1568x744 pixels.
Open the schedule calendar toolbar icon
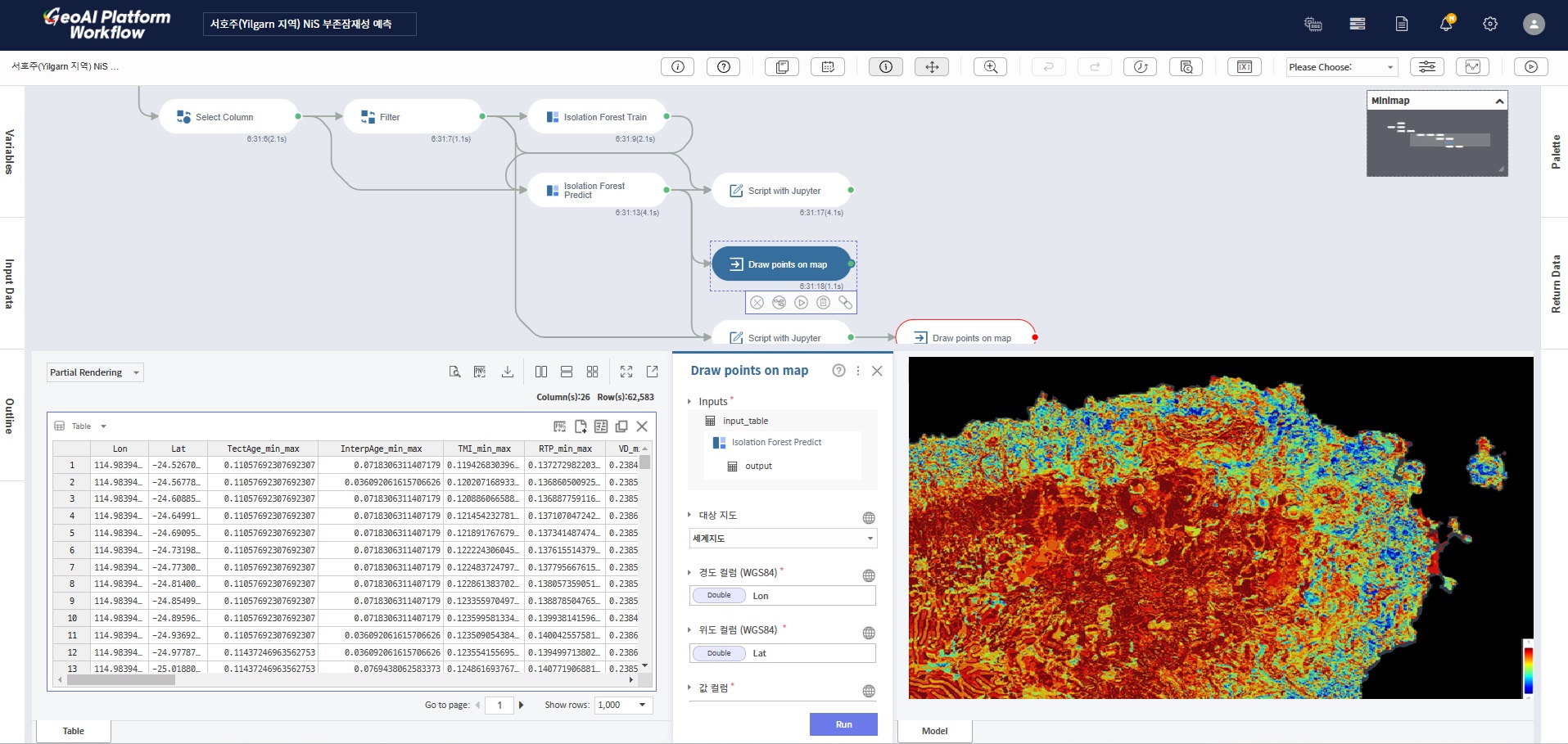[828, 67]
